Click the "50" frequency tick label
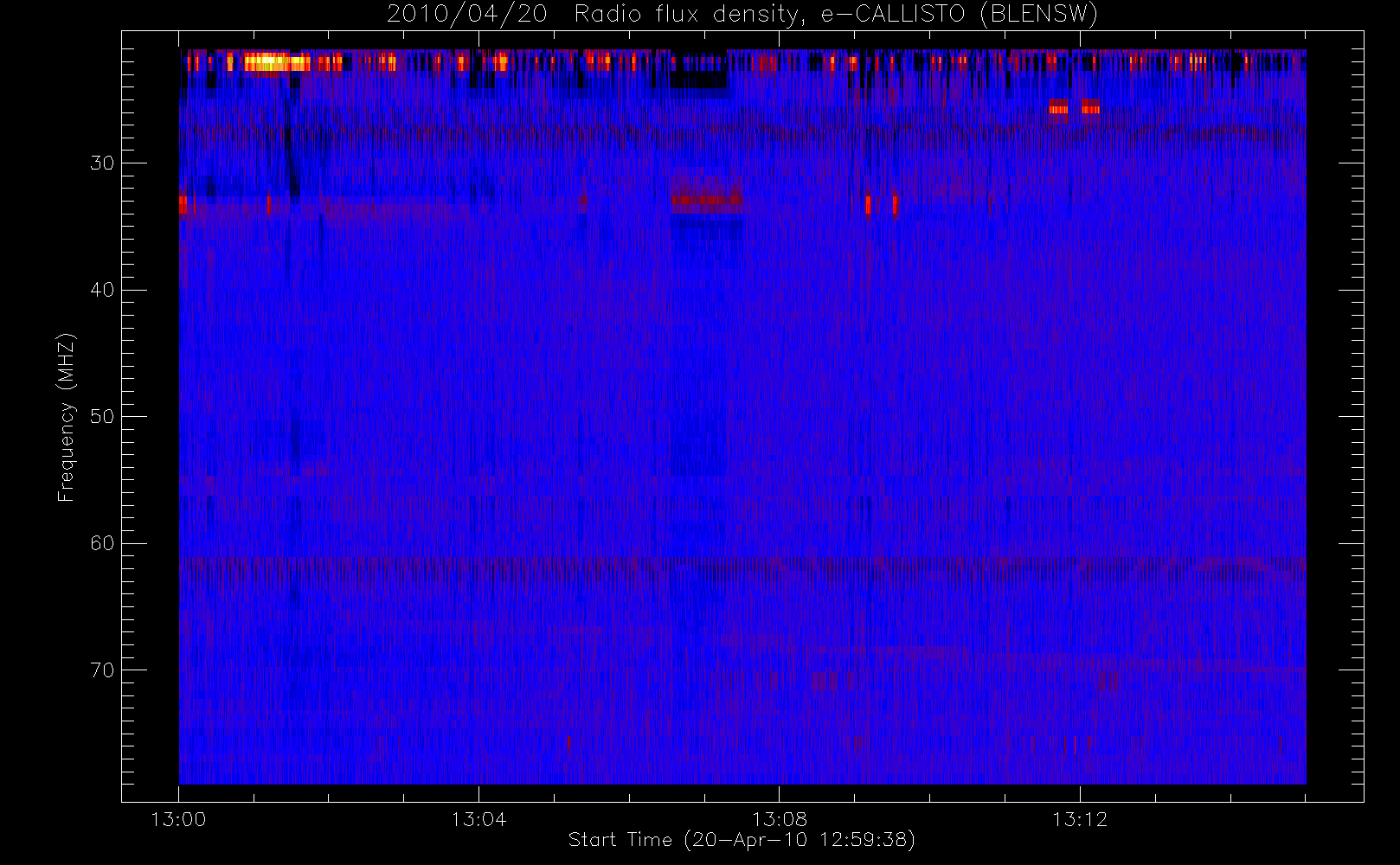The height and width of the screenshot is (865, 1400). [x=102, y=417]
